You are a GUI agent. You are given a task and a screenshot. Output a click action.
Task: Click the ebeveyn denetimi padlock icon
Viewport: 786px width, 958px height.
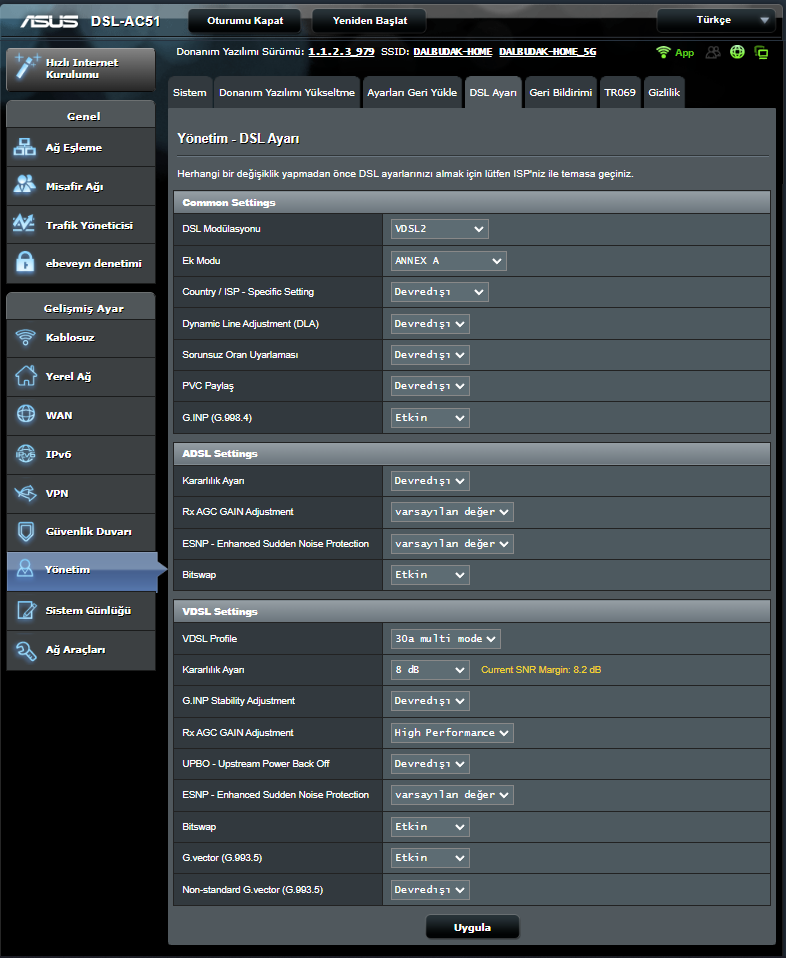point(24,263)
